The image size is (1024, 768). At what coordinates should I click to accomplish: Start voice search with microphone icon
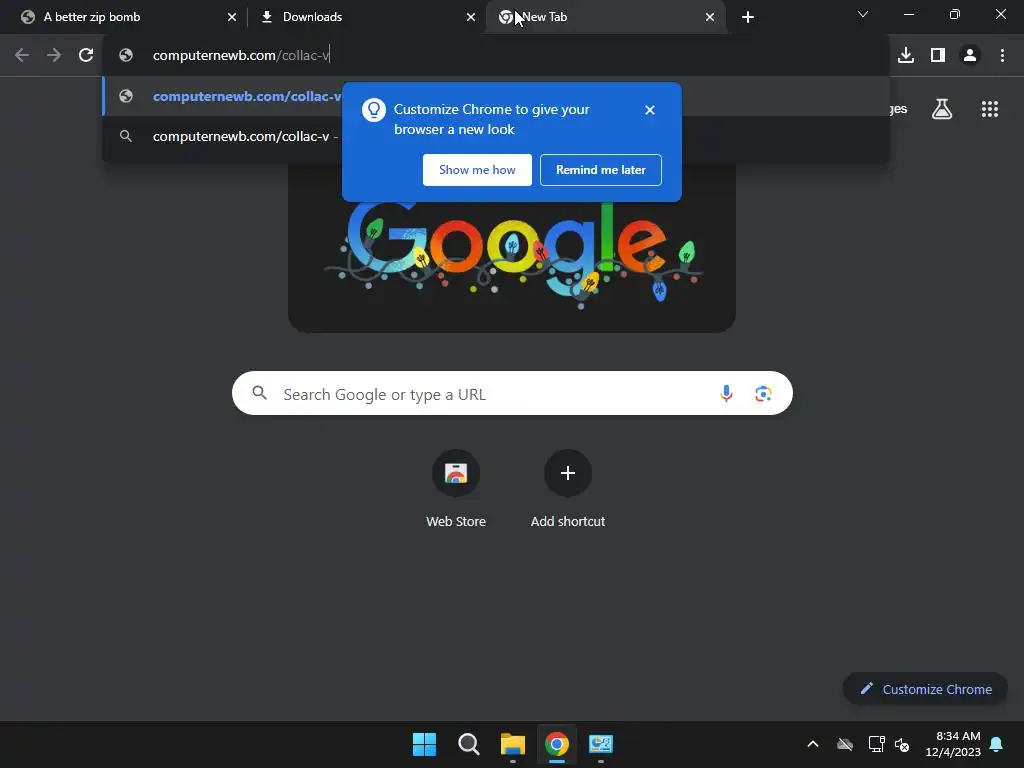(726, 393)
